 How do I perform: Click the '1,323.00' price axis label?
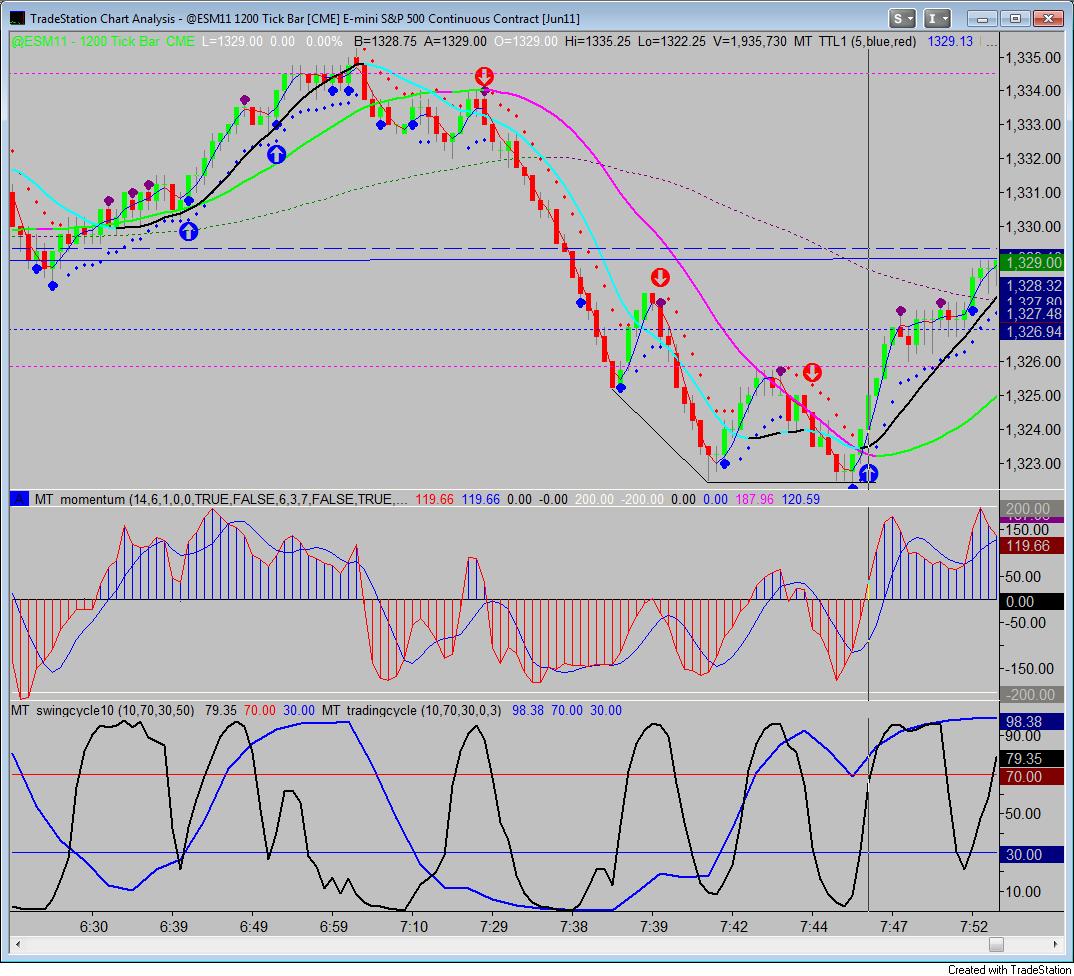(x=1033, y=464)
